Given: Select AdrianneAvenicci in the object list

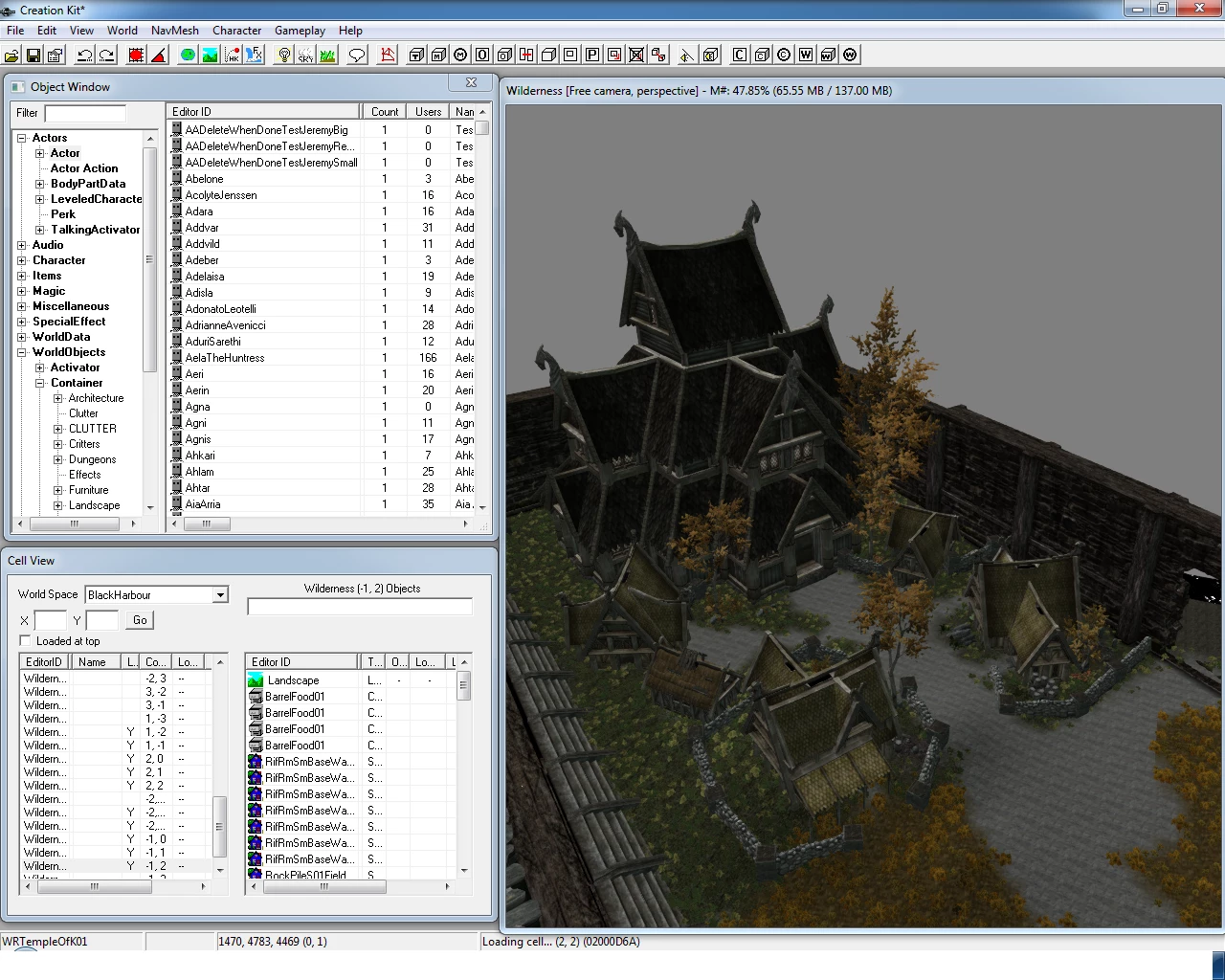Looking at the screenshot, I should 226,325.
